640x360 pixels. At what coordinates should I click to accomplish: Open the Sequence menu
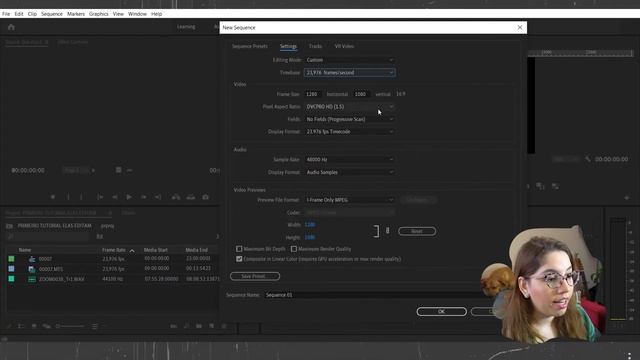click(x=52, y=14)
